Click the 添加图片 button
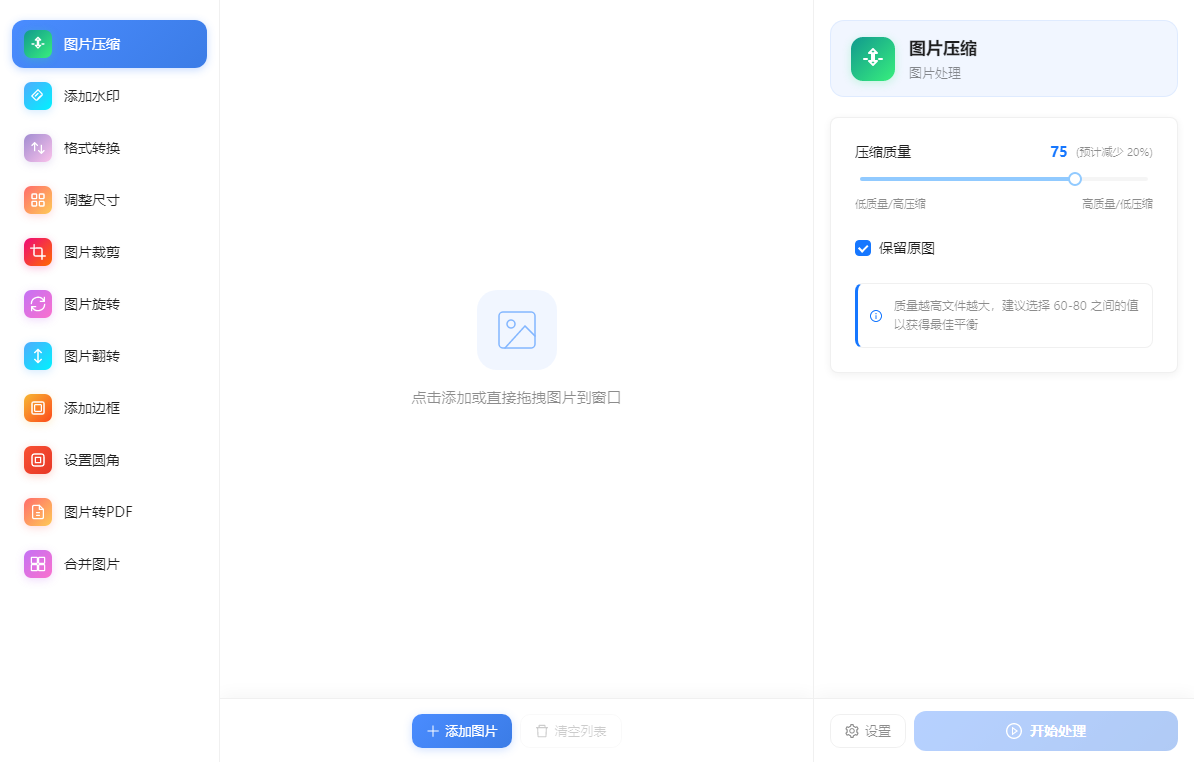Image resolution: width=1194 pixels, height=762 pixels. tap(461, 731)
